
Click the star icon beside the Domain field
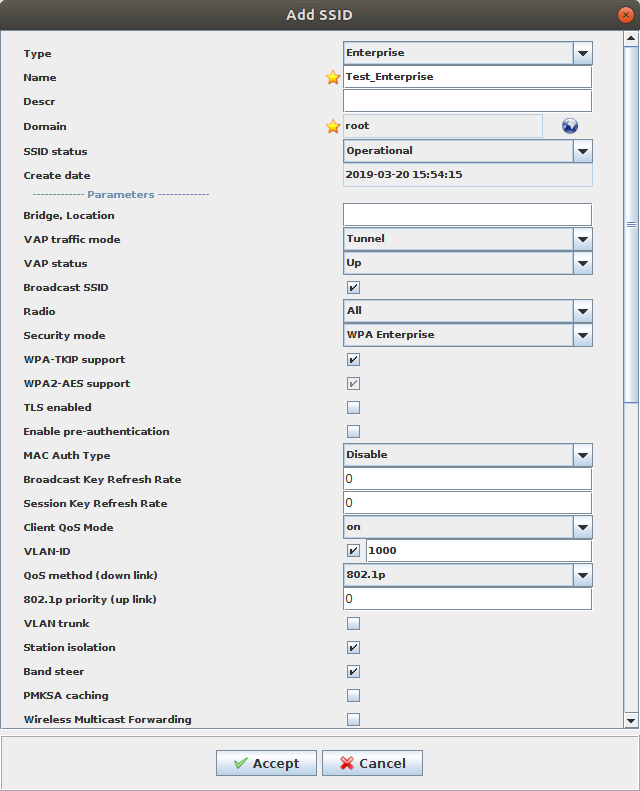coord(333,126)
